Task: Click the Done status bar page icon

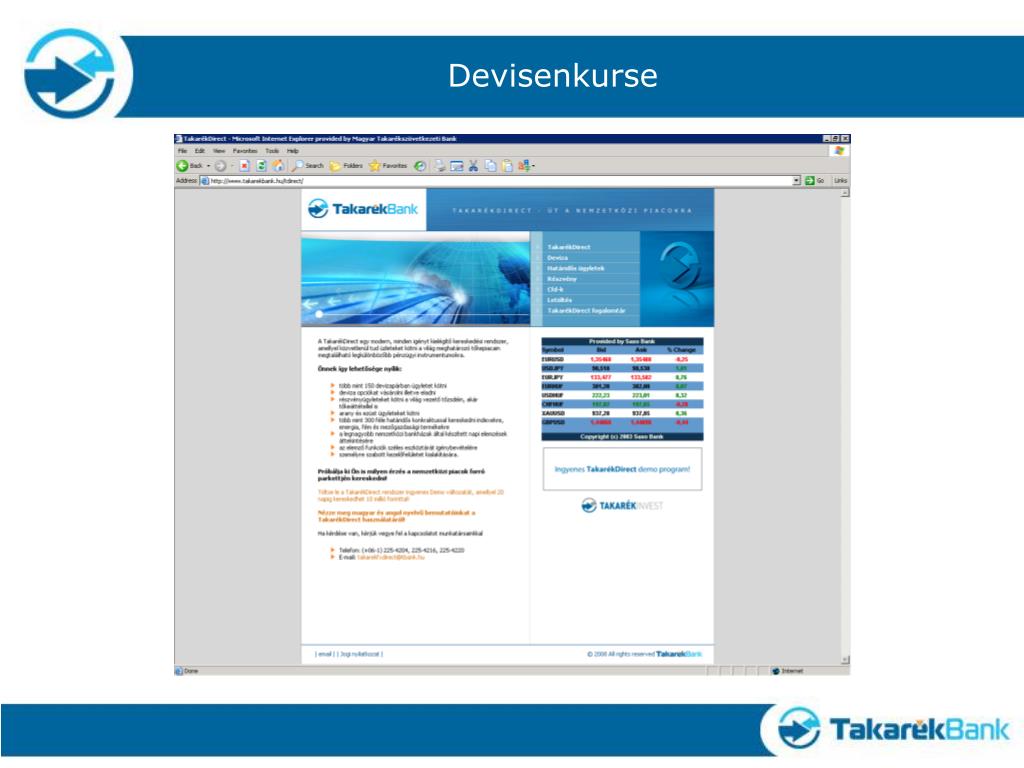Action: pos(179,671)
